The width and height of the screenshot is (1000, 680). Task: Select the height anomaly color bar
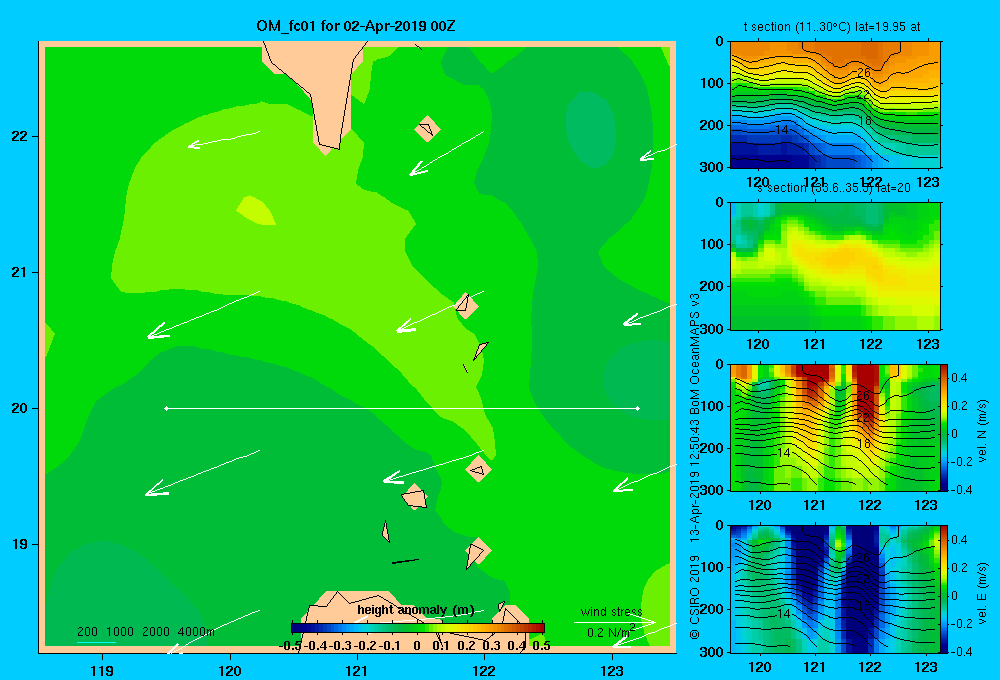pyautogui.click(x=418, y=628)
